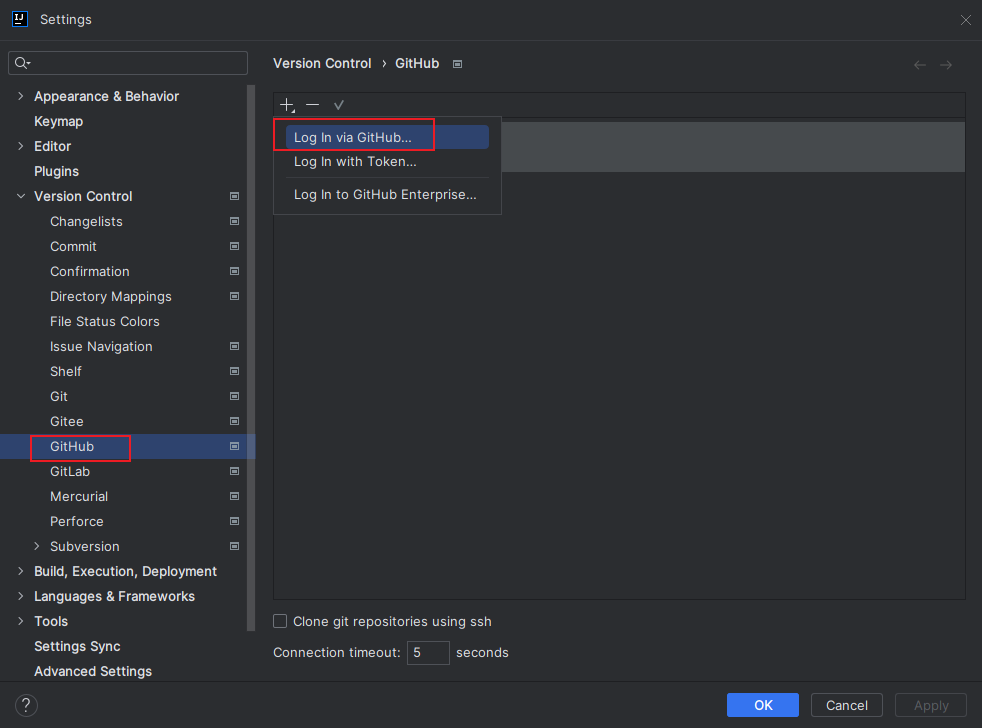The image size is (982, 728).
Task: Expand Appearance & Behavior section
Action: [x=21, y=96]
